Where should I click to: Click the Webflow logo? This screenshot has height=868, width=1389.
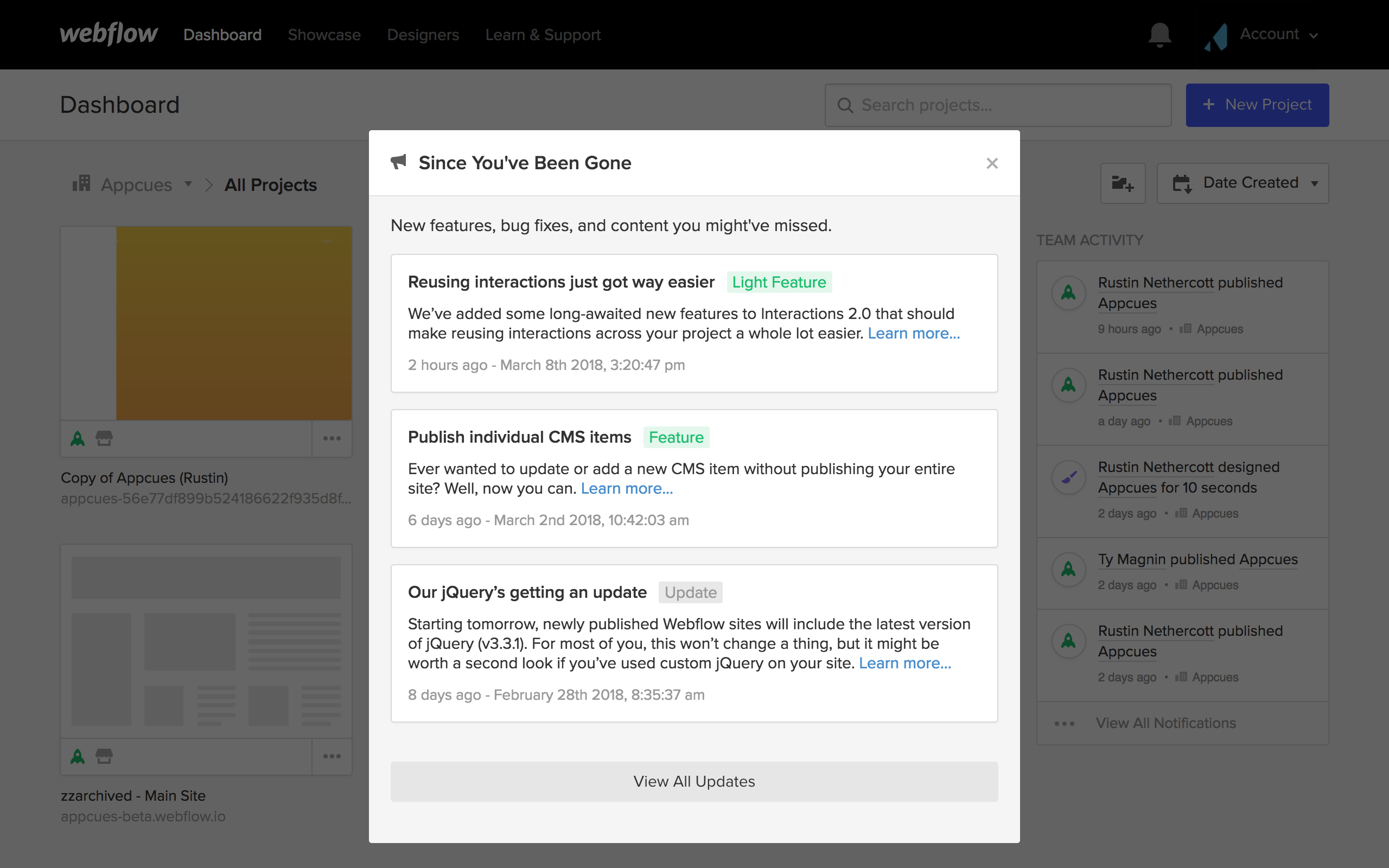click(x=109, y=34)
